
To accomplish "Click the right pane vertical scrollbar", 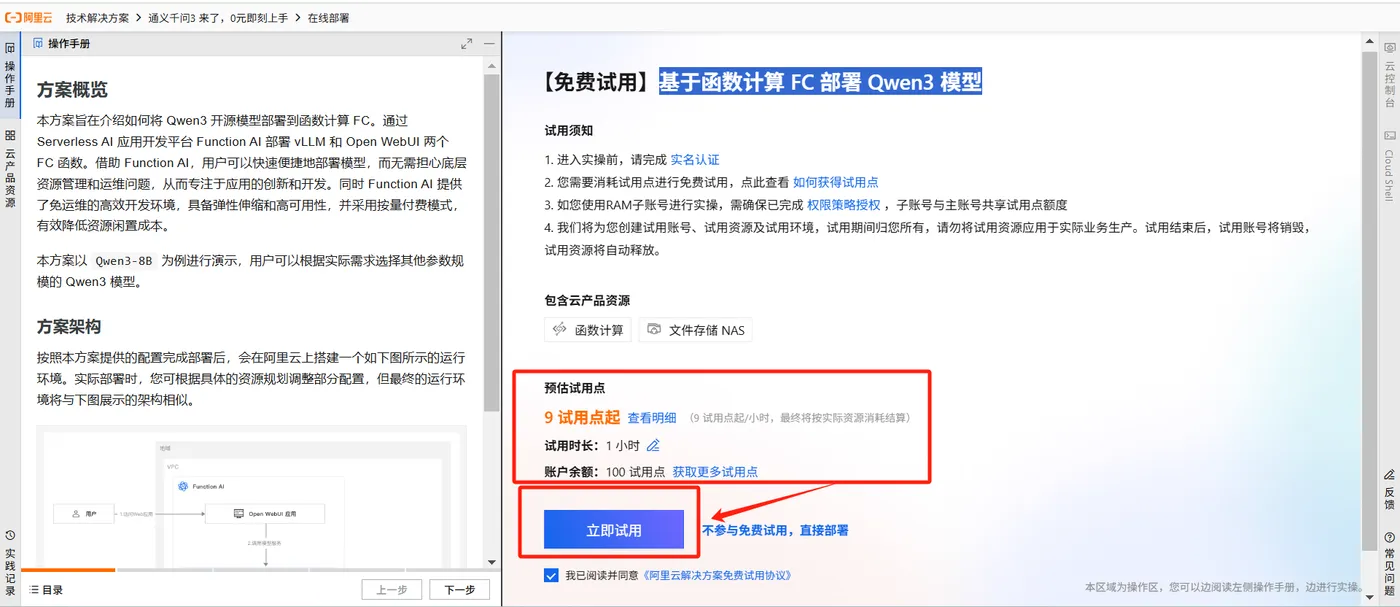I will pos(1369,300).
